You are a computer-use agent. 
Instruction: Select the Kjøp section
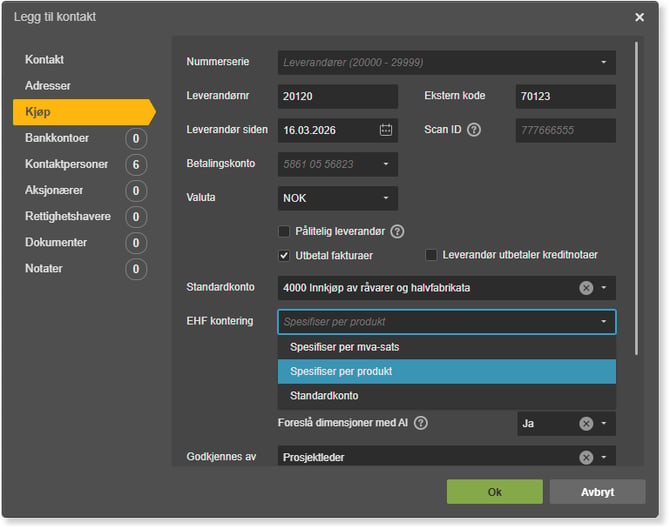84,112
